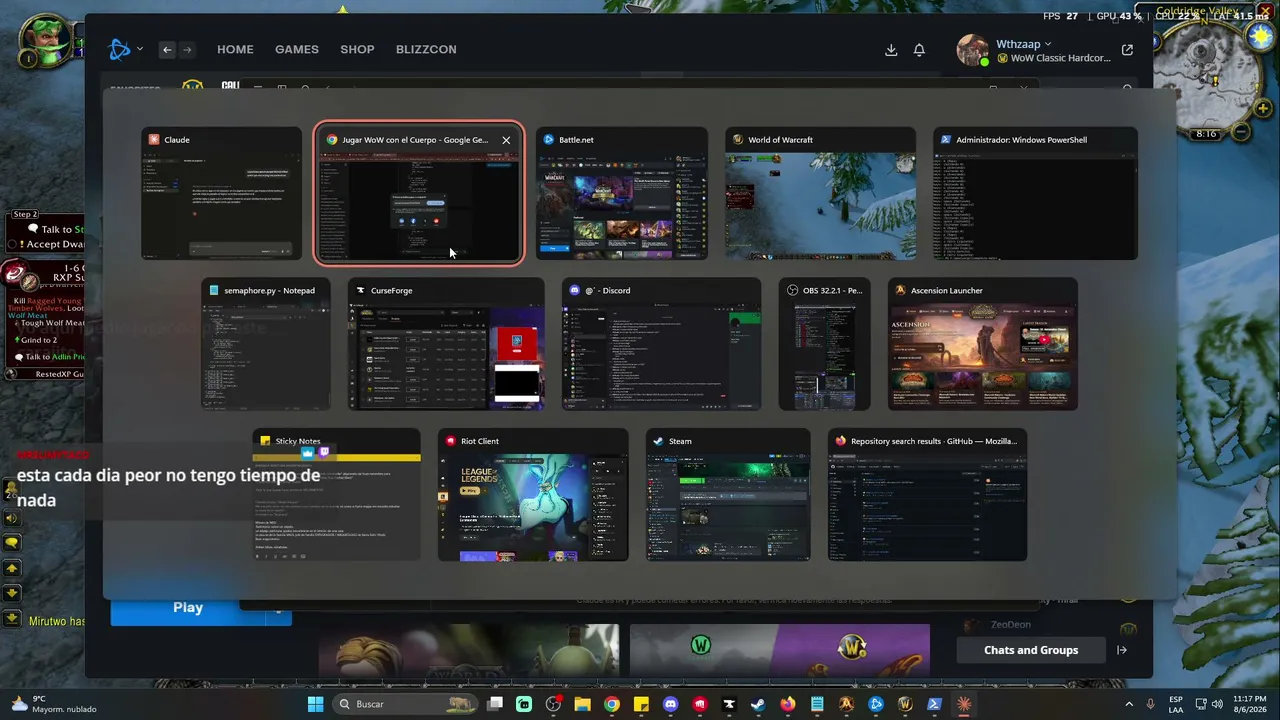1280x720 pixels.
Task: Click the taskbar Buscar search box
Action: pyautogui.click(x=406, y=704)
